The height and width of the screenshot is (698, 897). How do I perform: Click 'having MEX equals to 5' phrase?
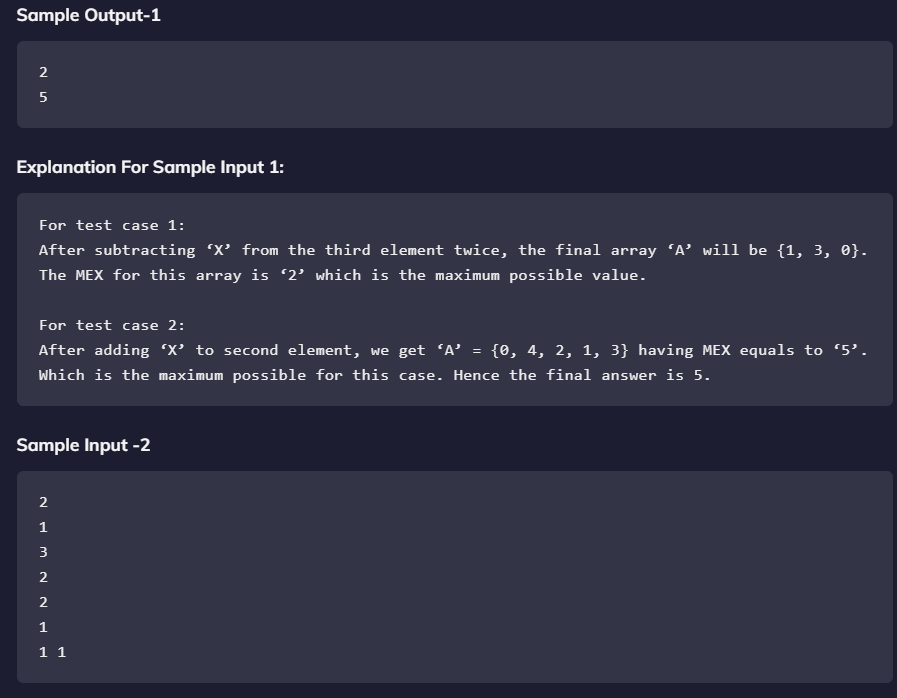[x=753, y=350]
